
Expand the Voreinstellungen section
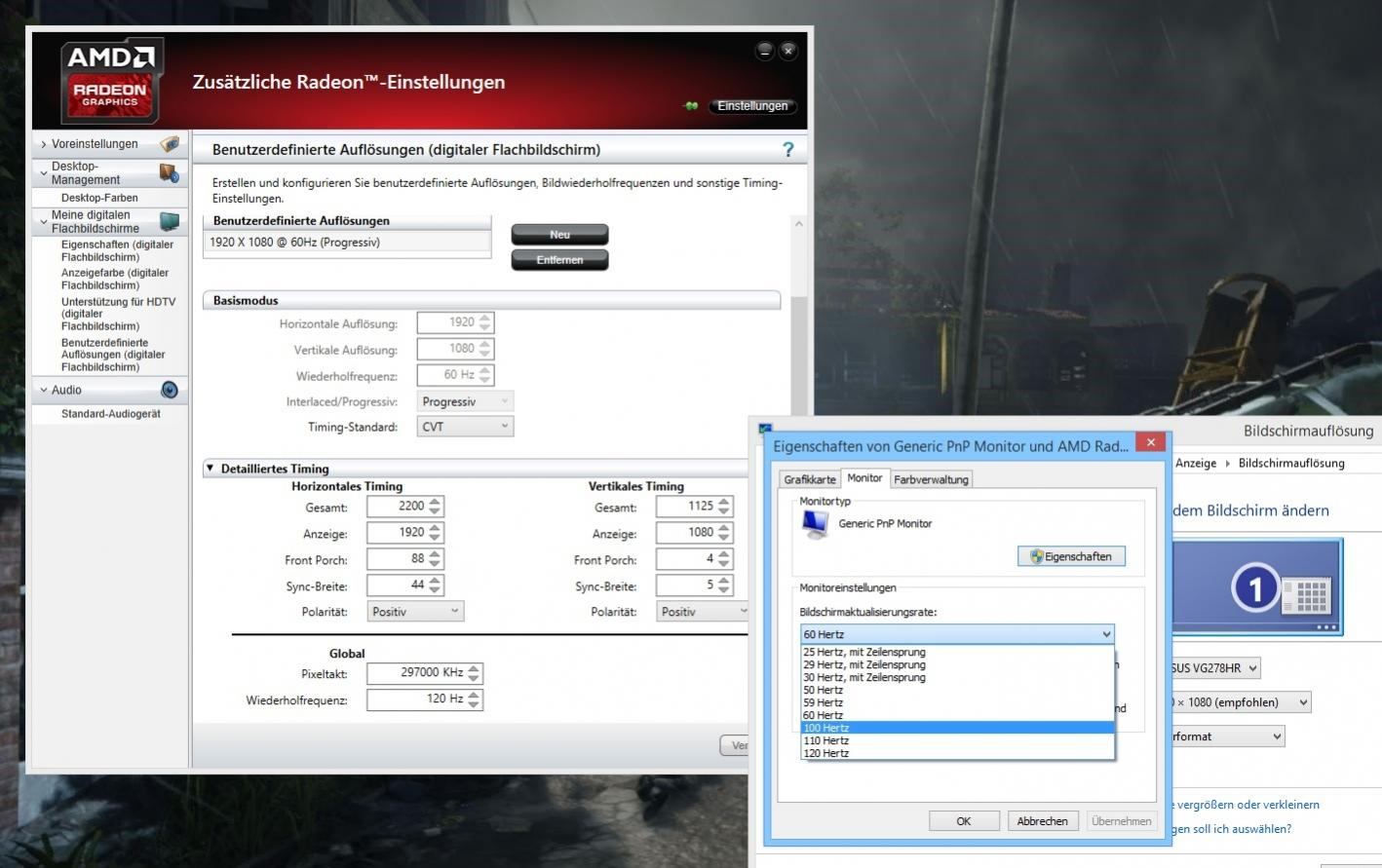[44, 144]
